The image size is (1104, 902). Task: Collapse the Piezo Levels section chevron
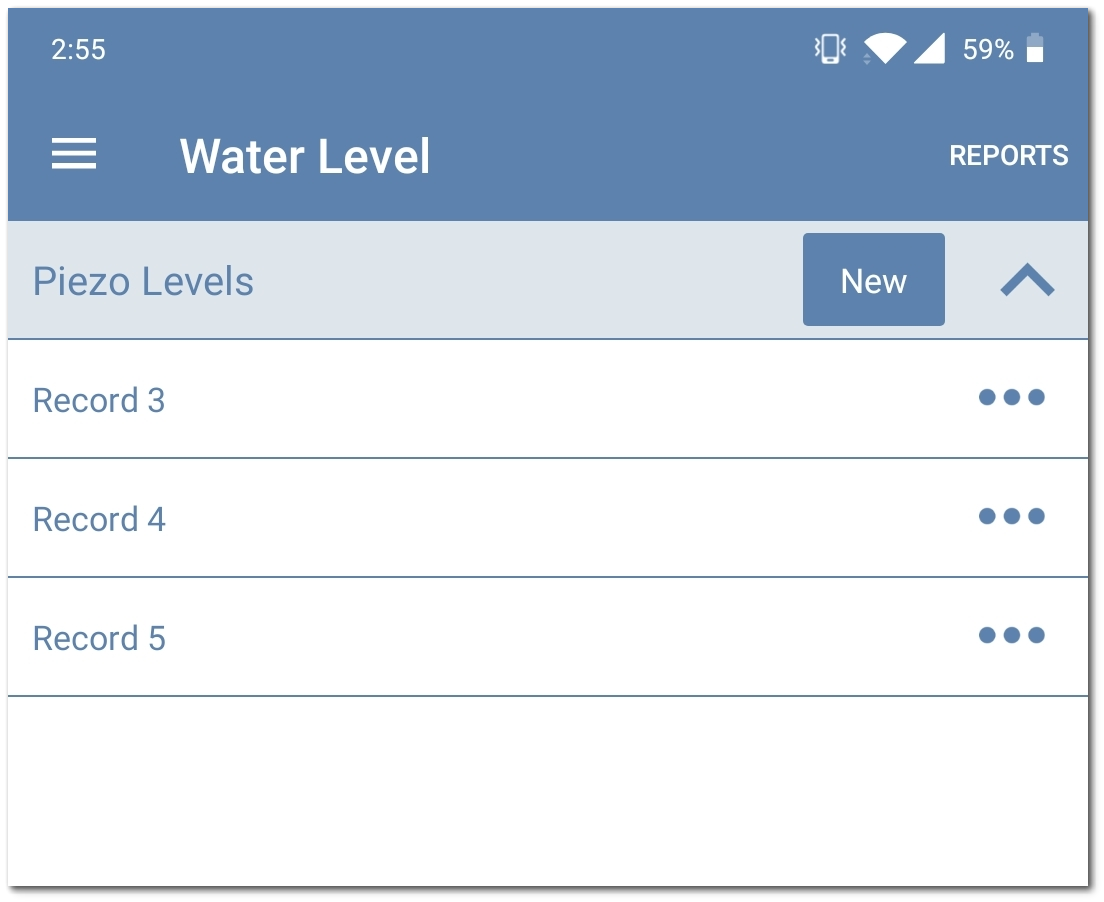point(1027,281)
